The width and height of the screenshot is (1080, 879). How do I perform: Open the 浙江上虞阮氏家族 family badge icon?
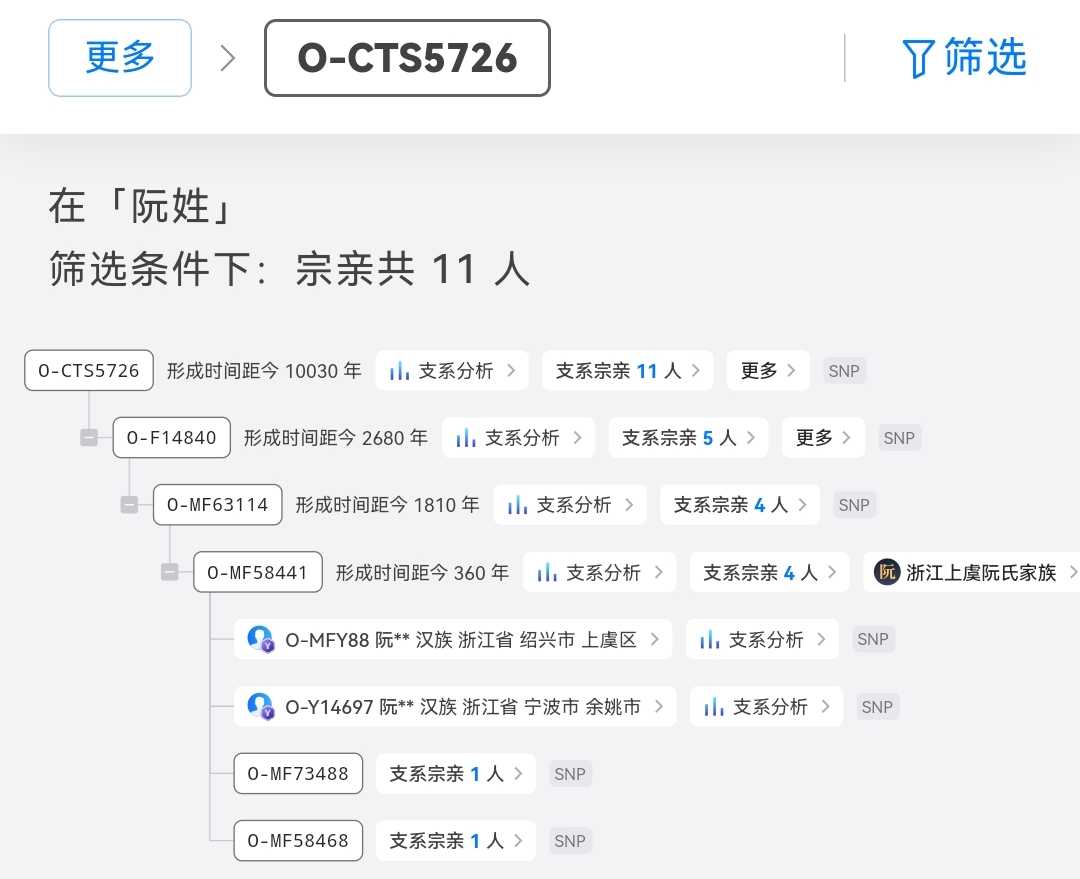point(887,572)
